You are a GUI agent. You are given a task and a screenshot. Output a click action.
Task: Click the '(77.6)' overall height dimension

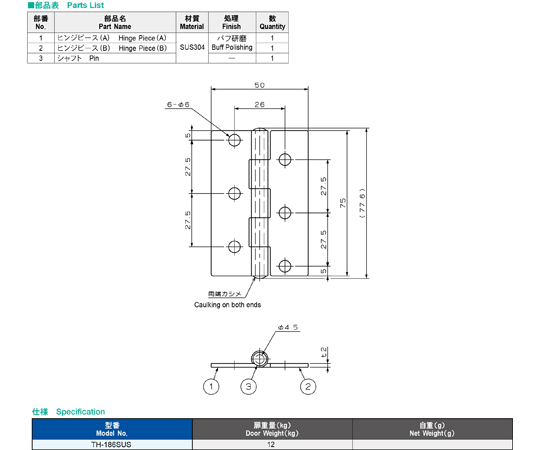pyautogui.click(x=362, y=203)
